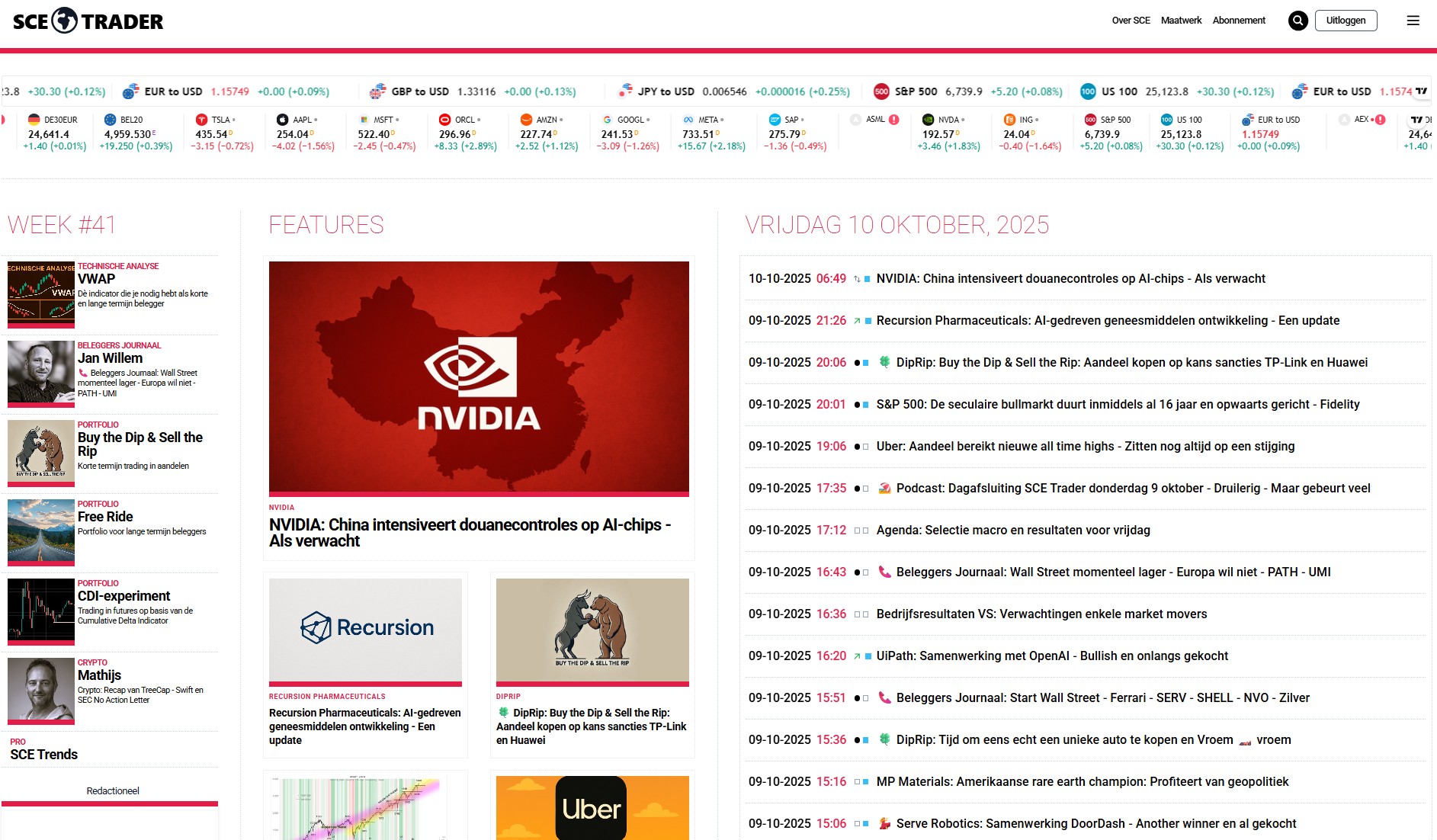Click the search magnifier icon
1437x840 pixels.
pos(1297,21)
